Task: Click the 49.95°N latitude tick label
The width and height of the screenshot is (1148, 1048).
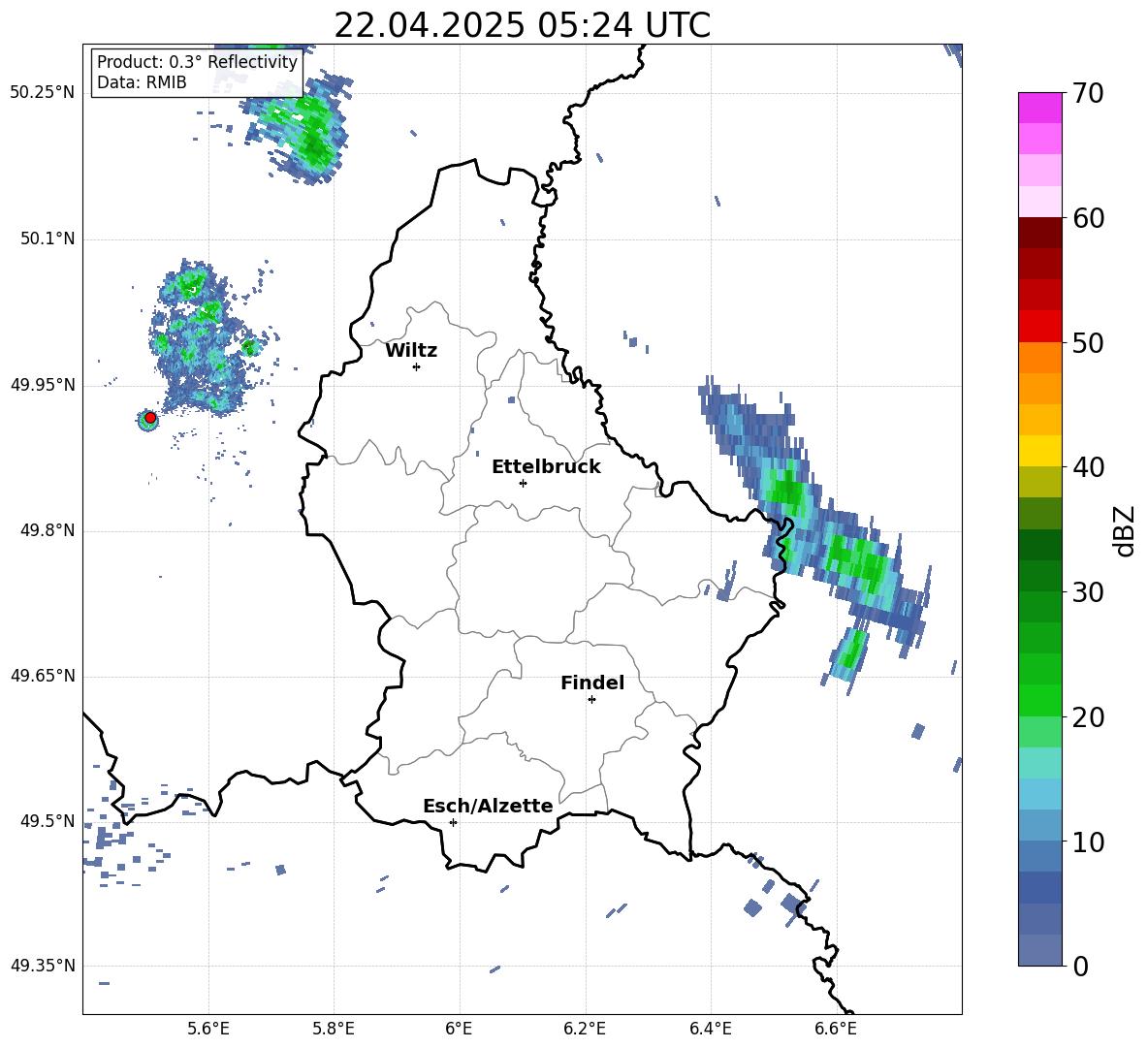Action: [x=42, y=385]
